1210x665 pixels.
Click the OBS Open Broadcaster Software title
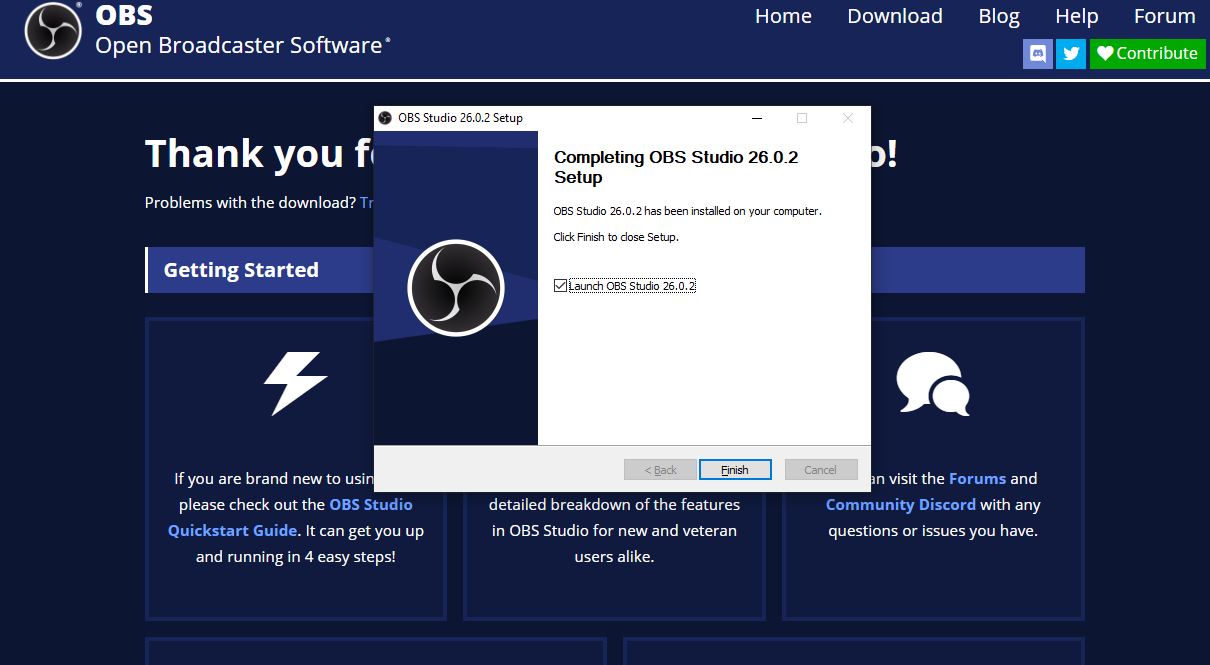click(243, 31)
